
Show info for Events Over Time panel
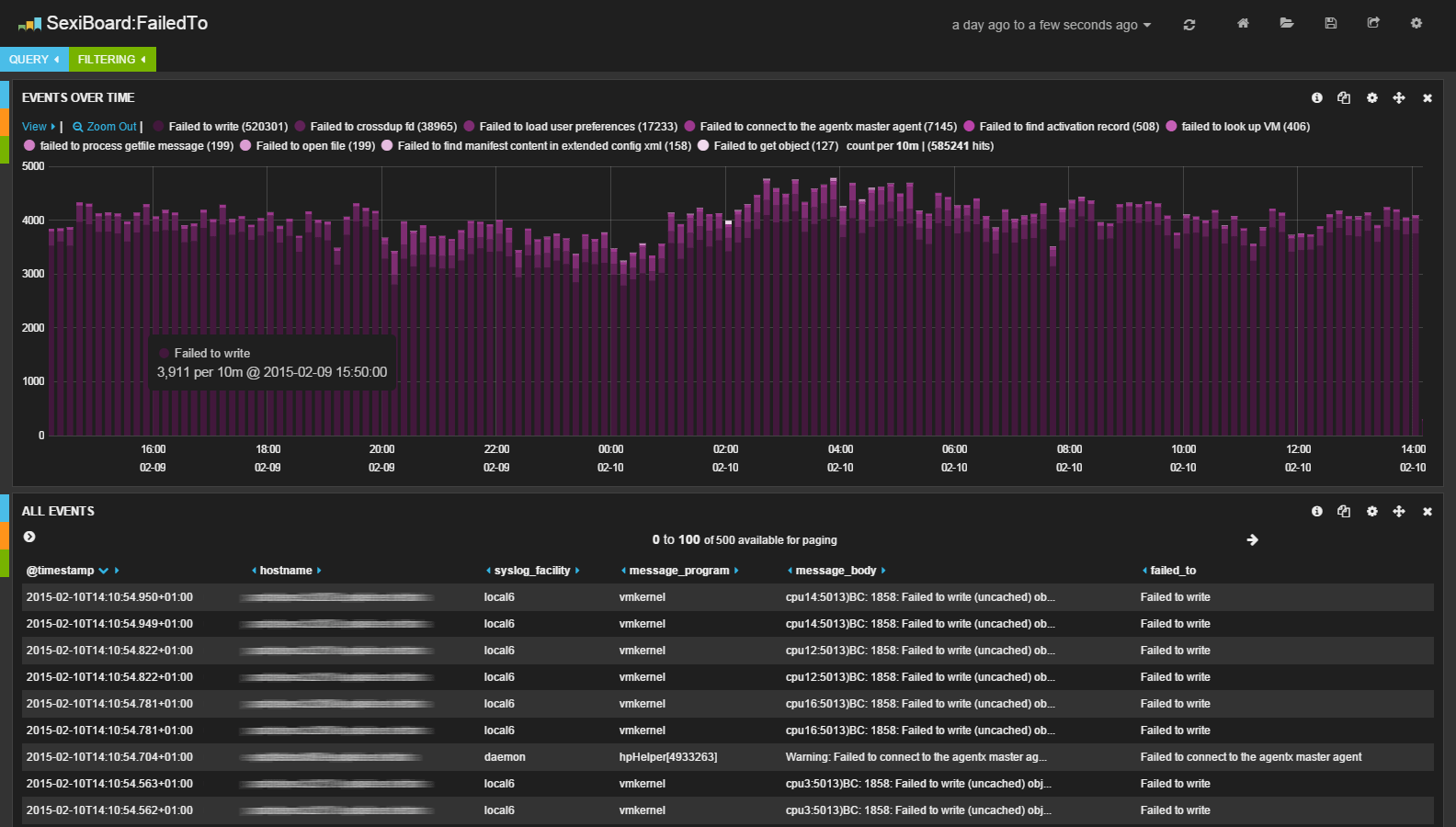point(1317,97)
